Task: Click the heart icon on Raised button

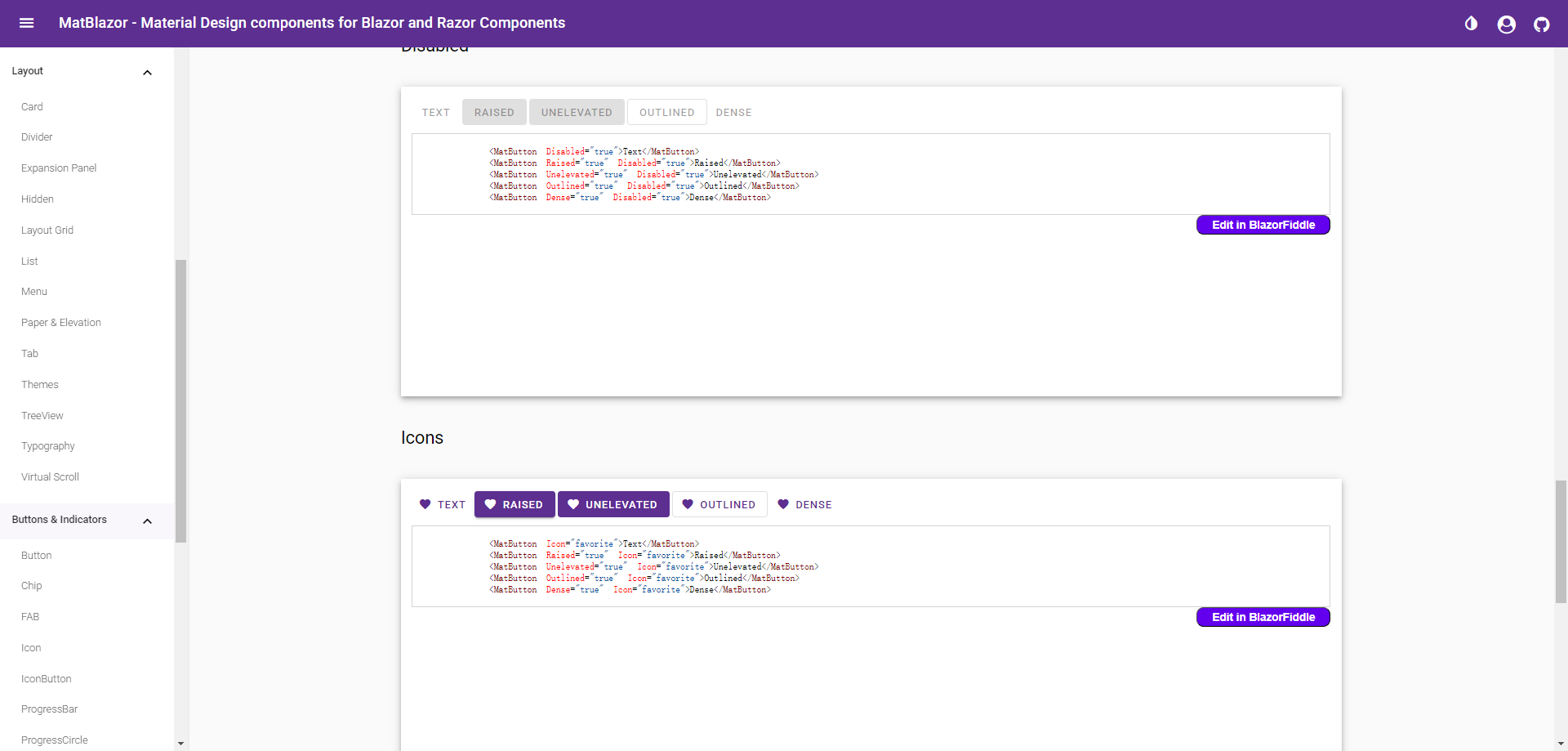Action: (490, 505)
